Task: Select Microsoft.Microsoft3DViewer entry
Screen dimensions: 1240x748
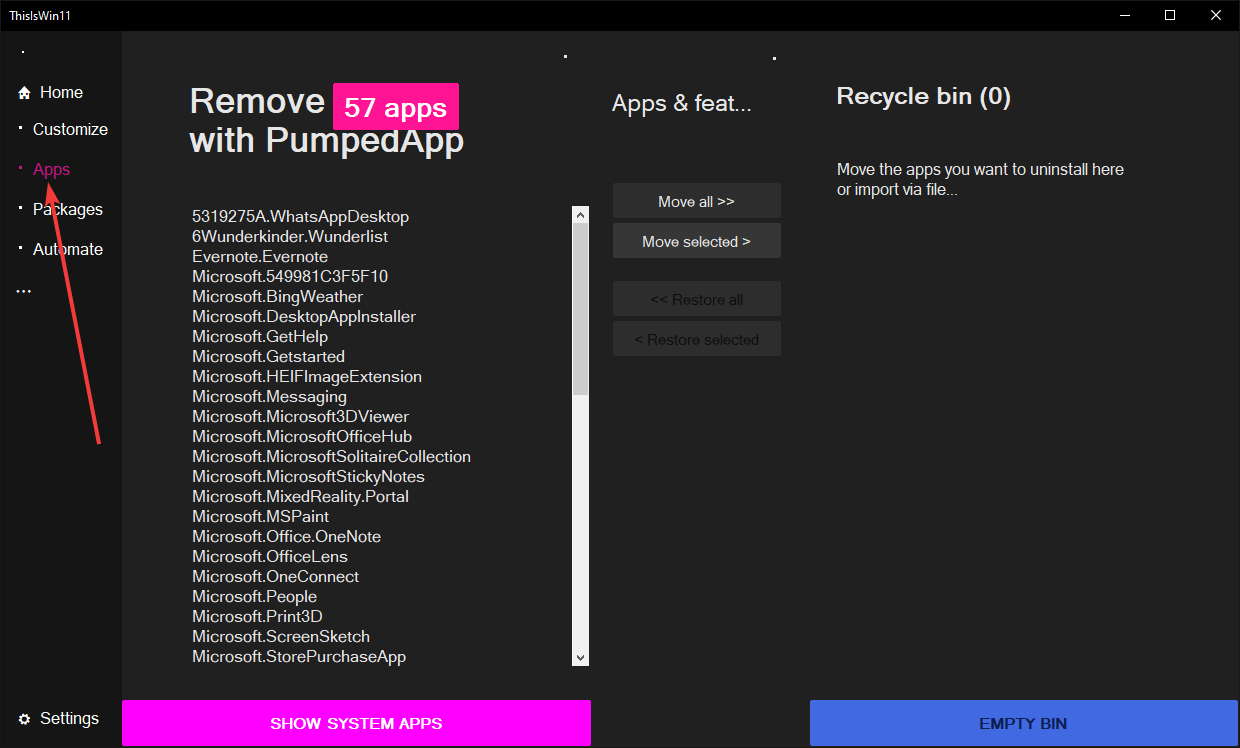Action: pos(300,416)
